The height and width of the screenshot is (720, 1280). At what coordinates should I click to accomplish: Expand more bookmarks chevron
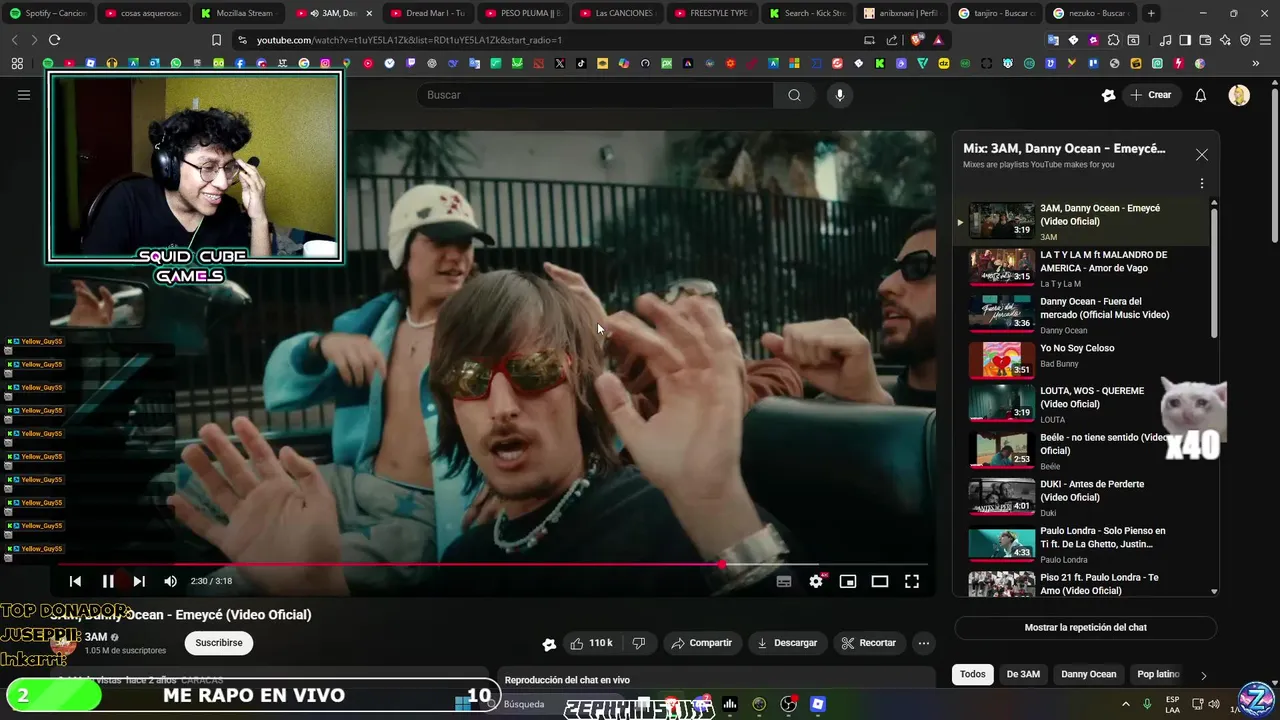click(1256, 63)
